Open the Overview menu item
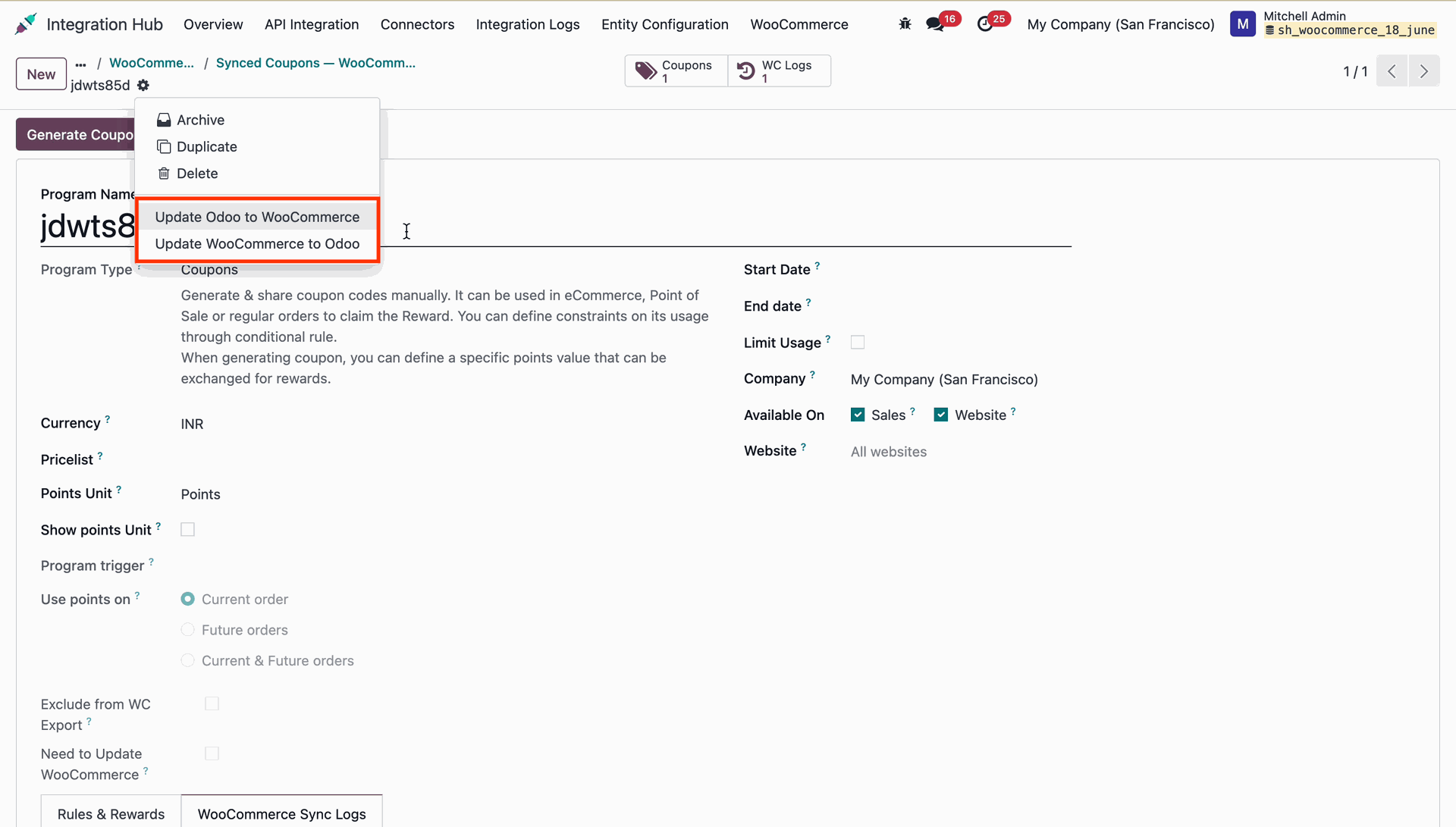This screenshot has height=827, width=1456. (213, 24)
